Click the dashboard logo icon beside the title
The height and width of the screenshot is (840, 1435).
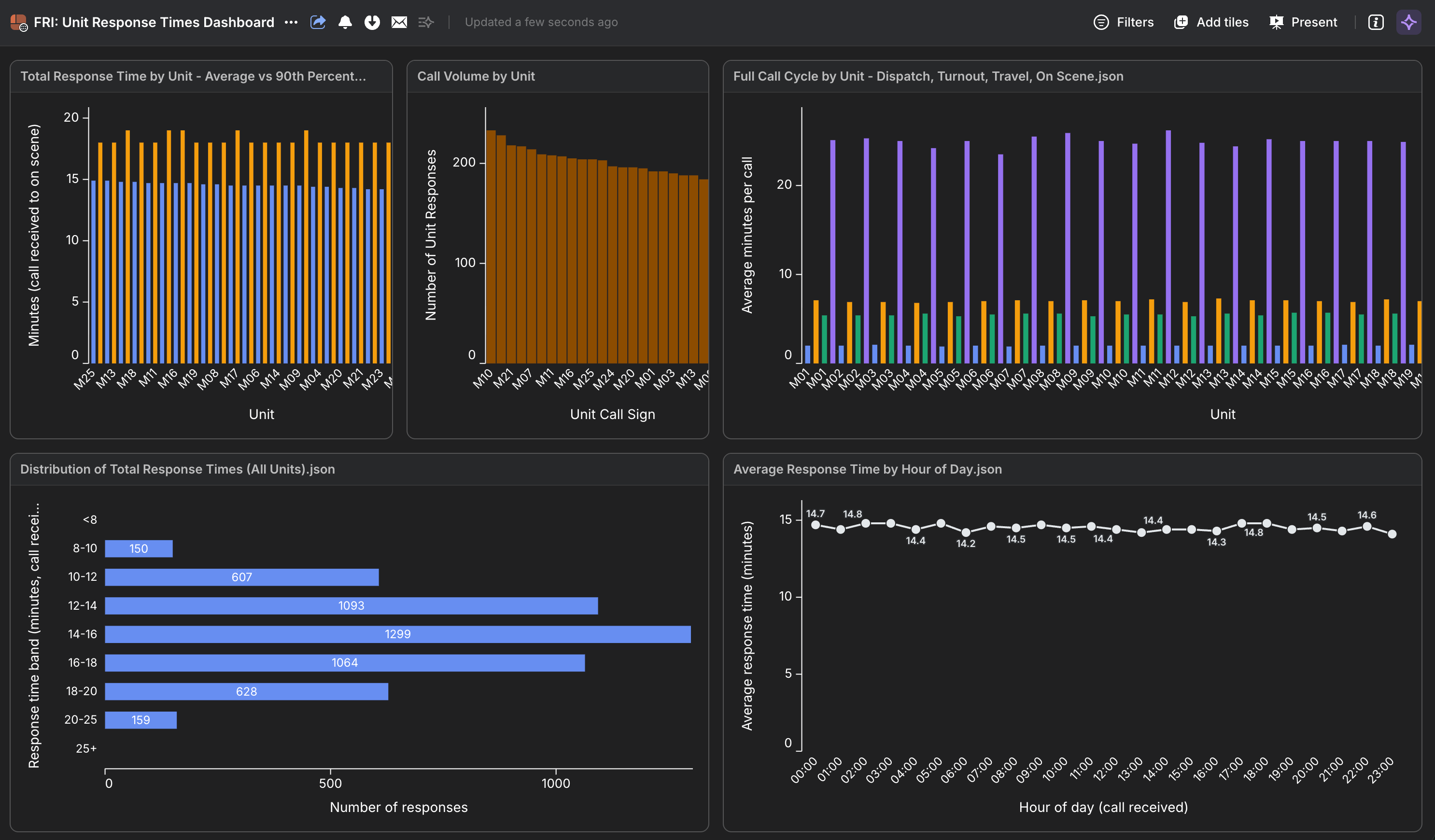coord(19,22)
